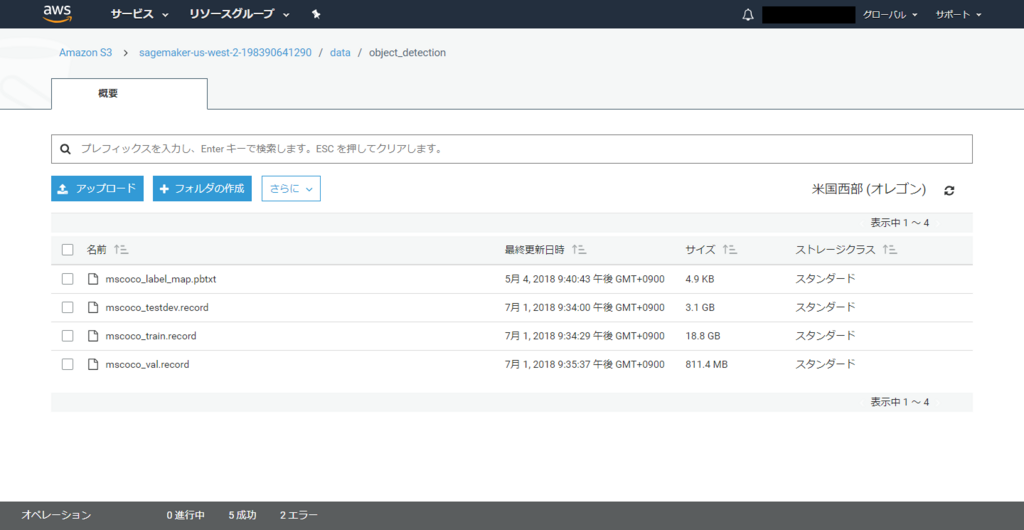Click the アップロード button

(97, 189)
